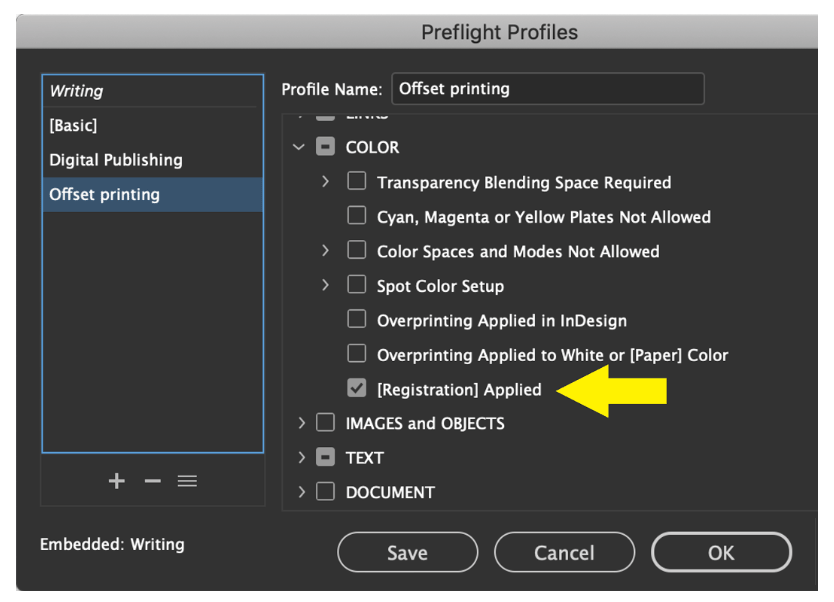Add a new preflight profile with plus icon
The width and height of the screenshot is (834, 602).
click(116, 481)
